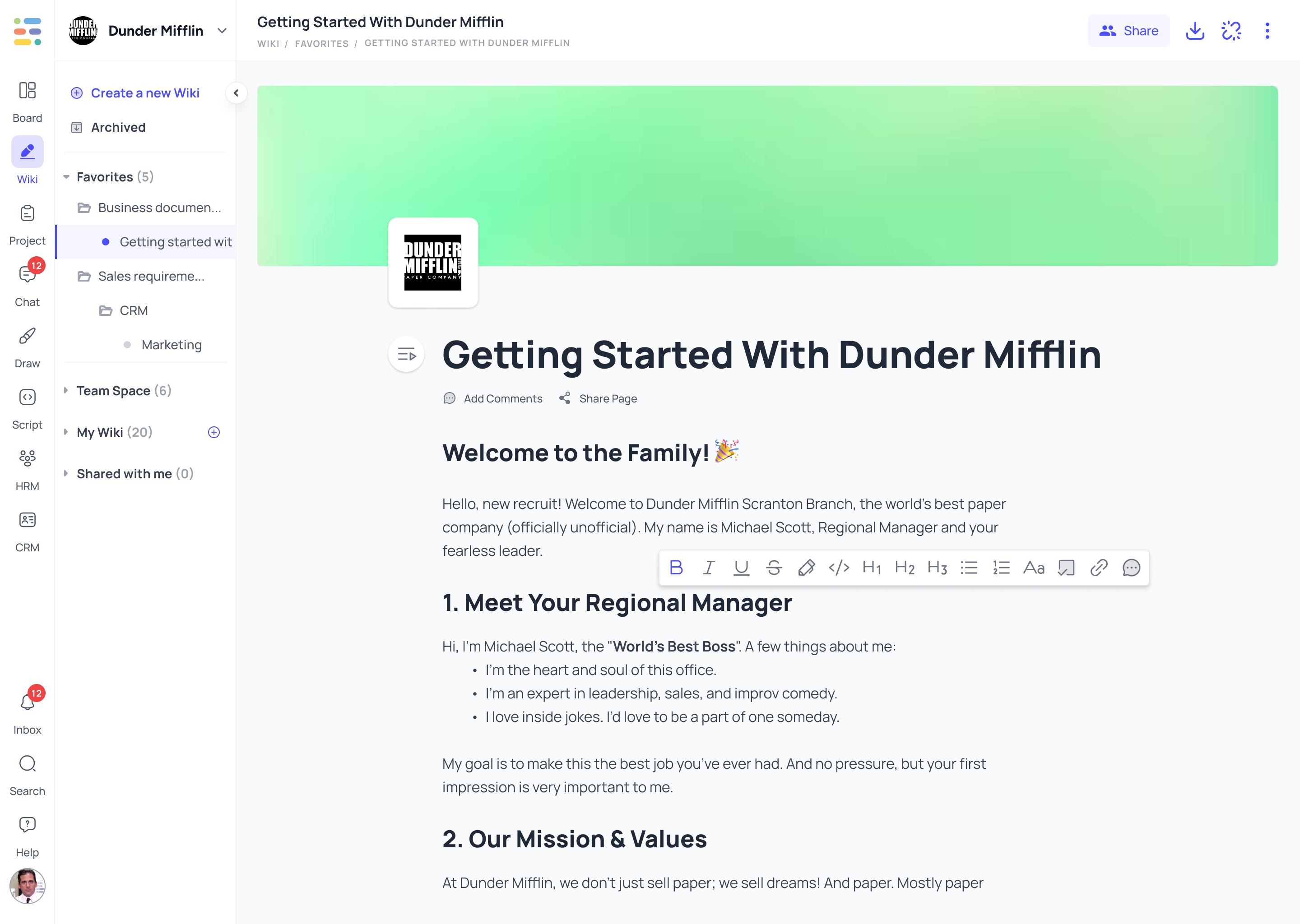Open the Script module

coord(28,408)
